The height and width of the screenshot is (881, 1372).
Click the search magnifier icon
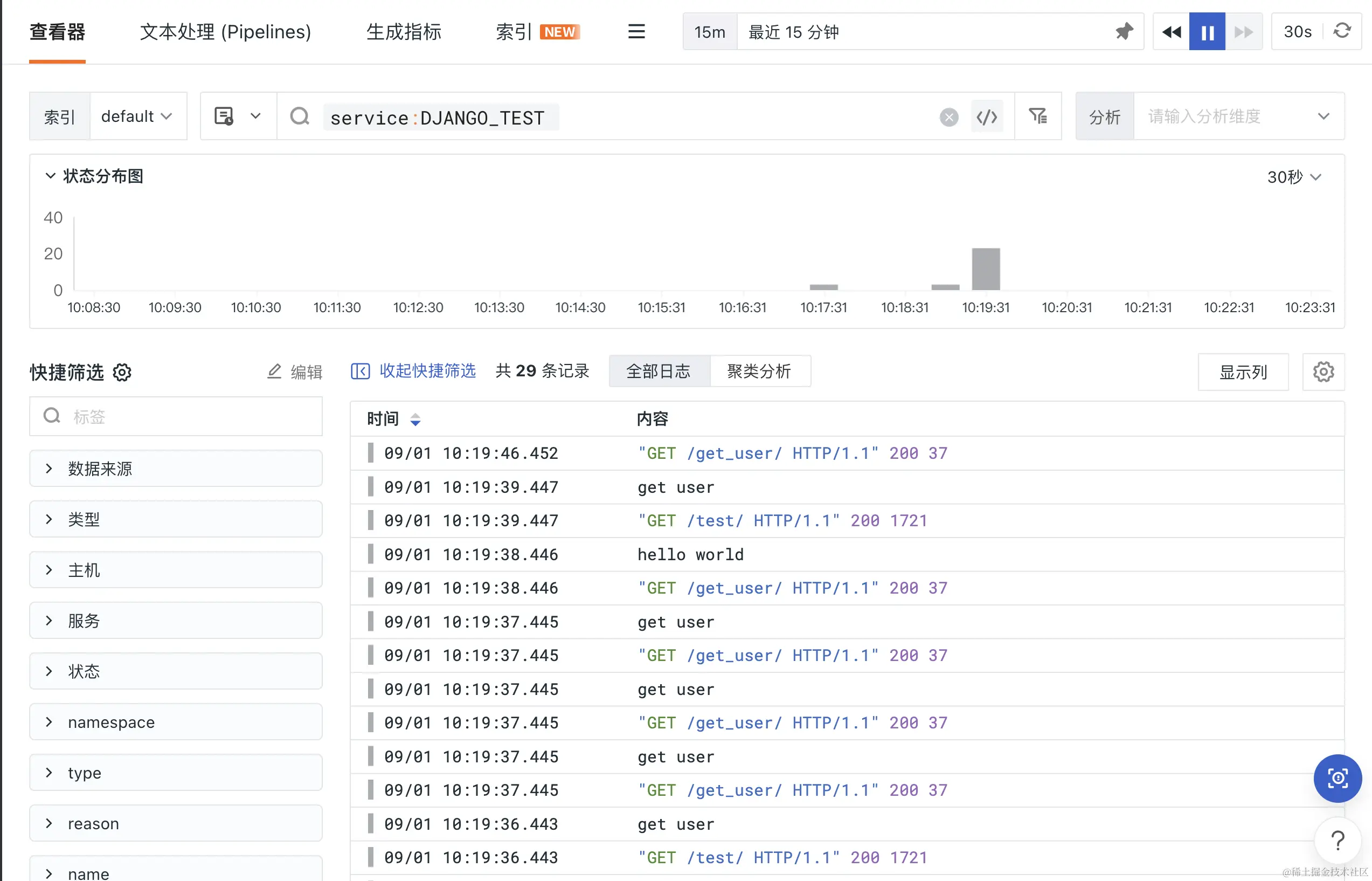[x=300, y=116]
